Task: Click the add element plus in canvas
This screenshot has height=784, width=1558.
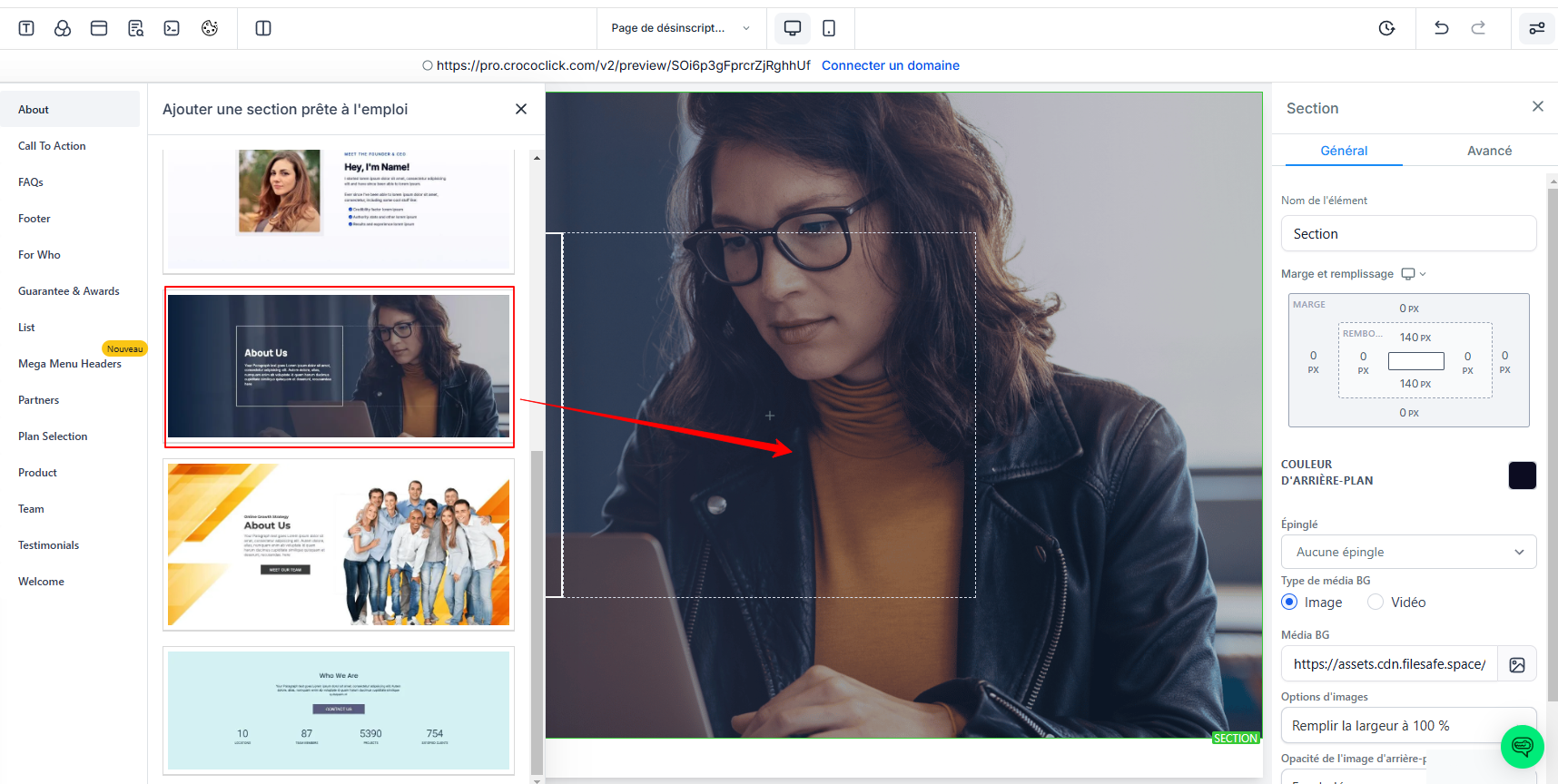Action: tap(770, 416)
